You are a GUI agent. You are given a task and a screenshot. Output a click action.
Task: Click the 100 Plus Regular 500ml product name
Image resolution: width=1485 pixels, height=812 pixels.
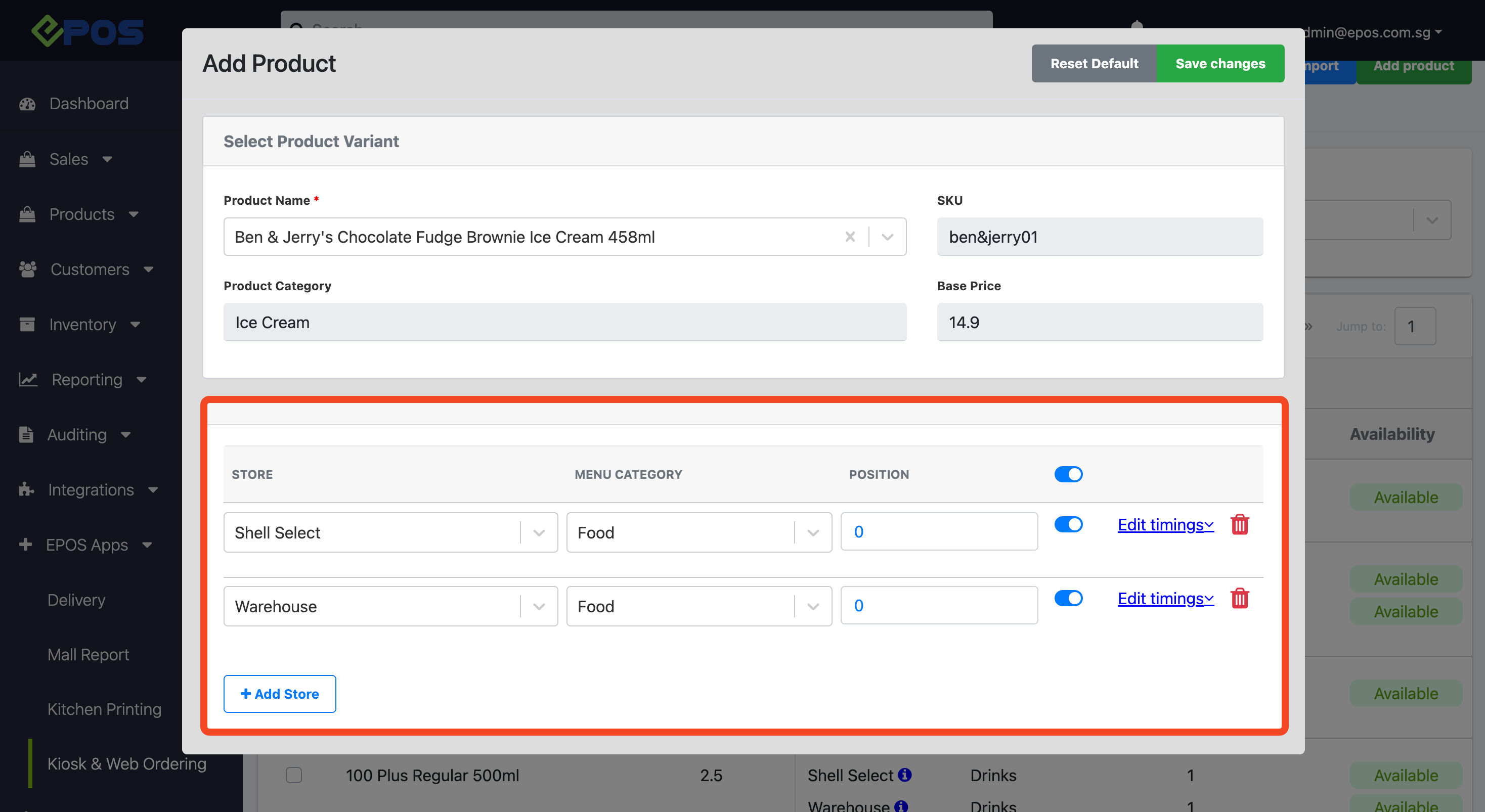(432, 775)
